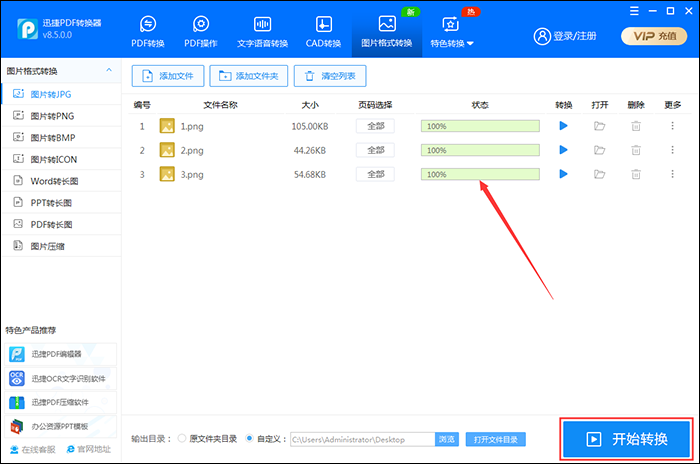Click the 打开文件目录 button
The image size is (700, 464).
coord(496,439)
